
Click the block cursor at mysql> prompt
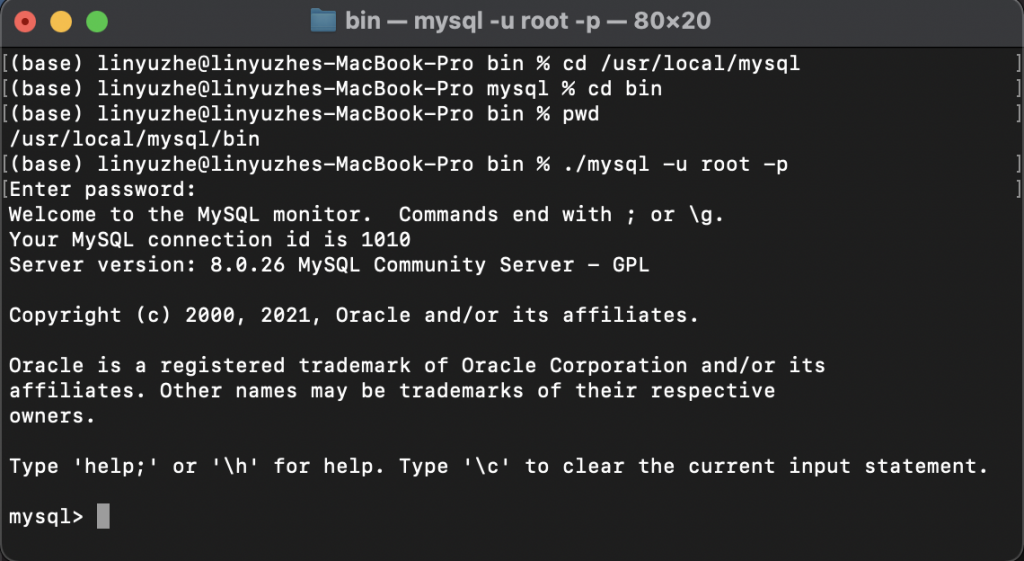point(103,517)
